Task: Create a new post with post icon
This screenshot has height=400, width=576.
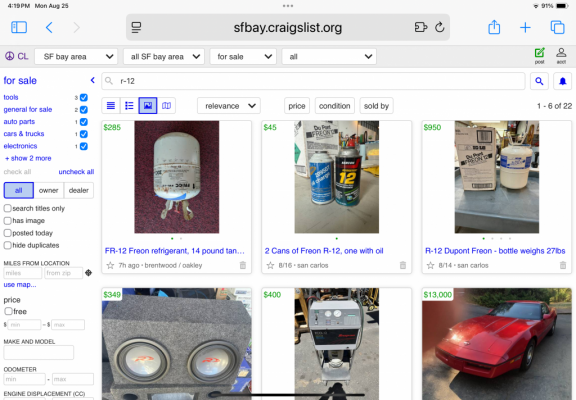Action: (539, 56)
